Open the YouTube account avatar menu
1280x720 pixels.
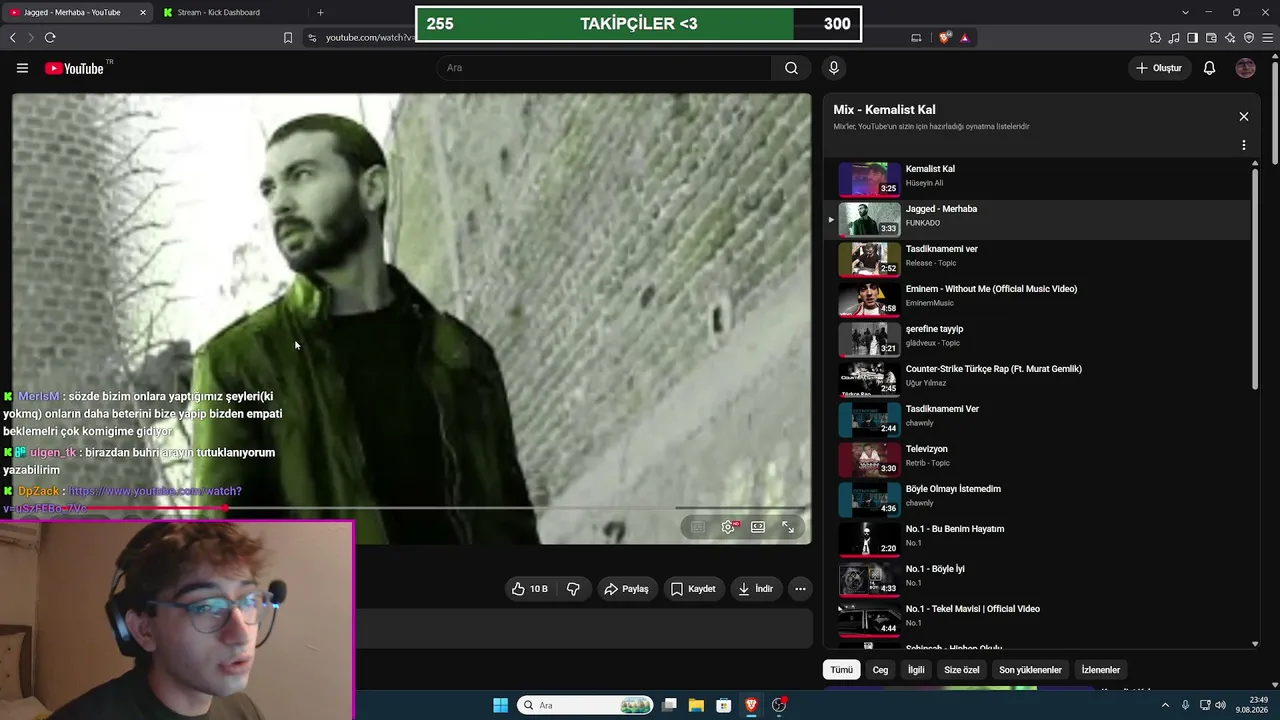click(1245, 68)
